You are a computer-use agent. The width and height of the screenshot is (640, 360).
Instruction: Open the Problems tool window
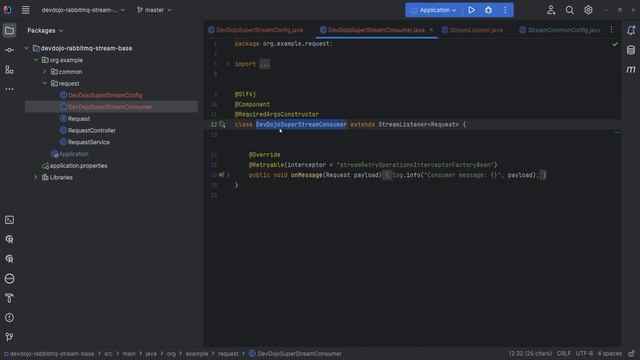[x=9, y=318]
